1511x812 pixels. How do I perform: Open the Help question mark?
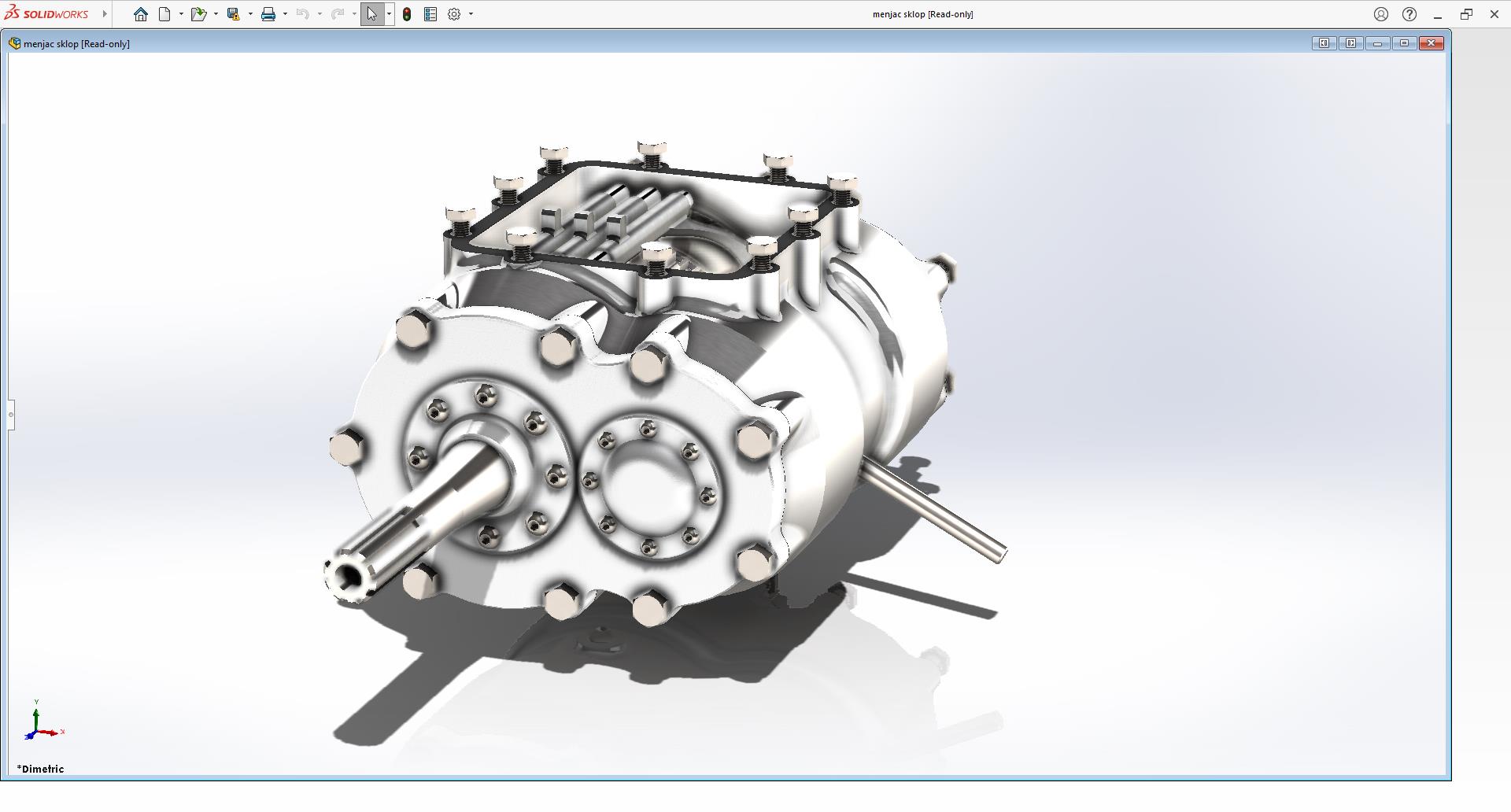pyautogui.click(x=1409, y=14)
